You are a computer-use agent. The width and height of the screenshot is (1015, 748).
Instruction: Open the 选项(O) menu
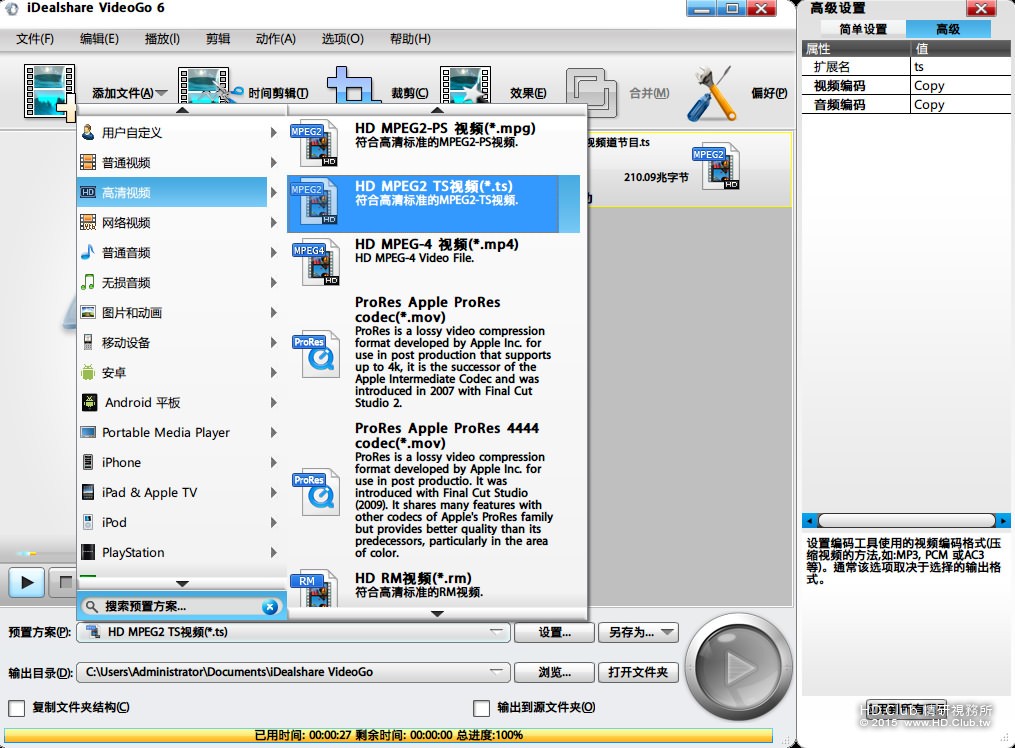click(342, 39)
